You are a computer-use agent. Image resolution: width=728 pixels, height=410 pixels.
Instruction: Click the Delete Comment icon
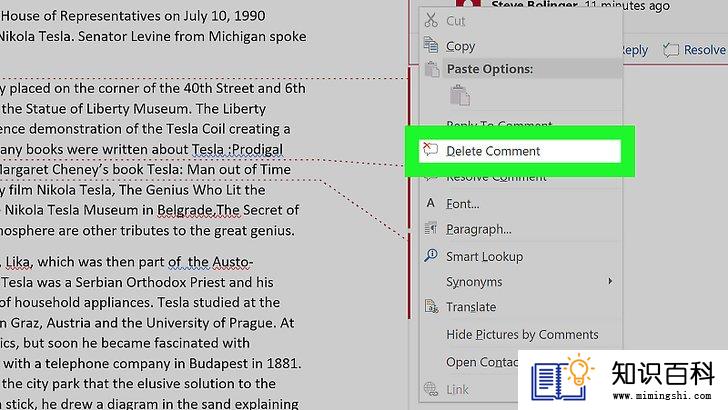coord(430,149)
